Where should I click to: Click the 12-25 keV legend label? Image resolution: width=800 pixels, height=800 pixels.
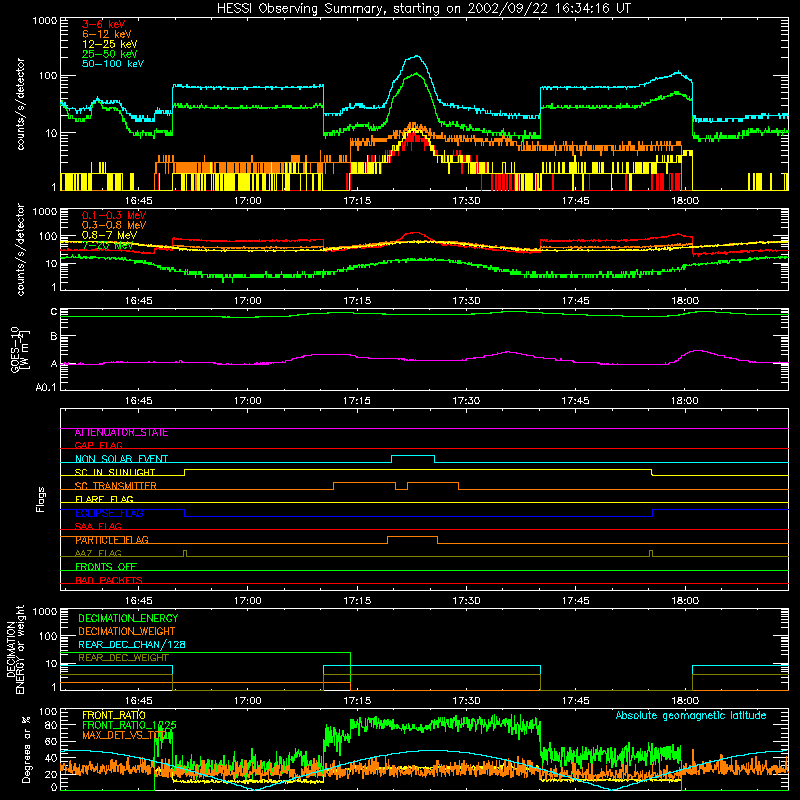click(109, 44)
